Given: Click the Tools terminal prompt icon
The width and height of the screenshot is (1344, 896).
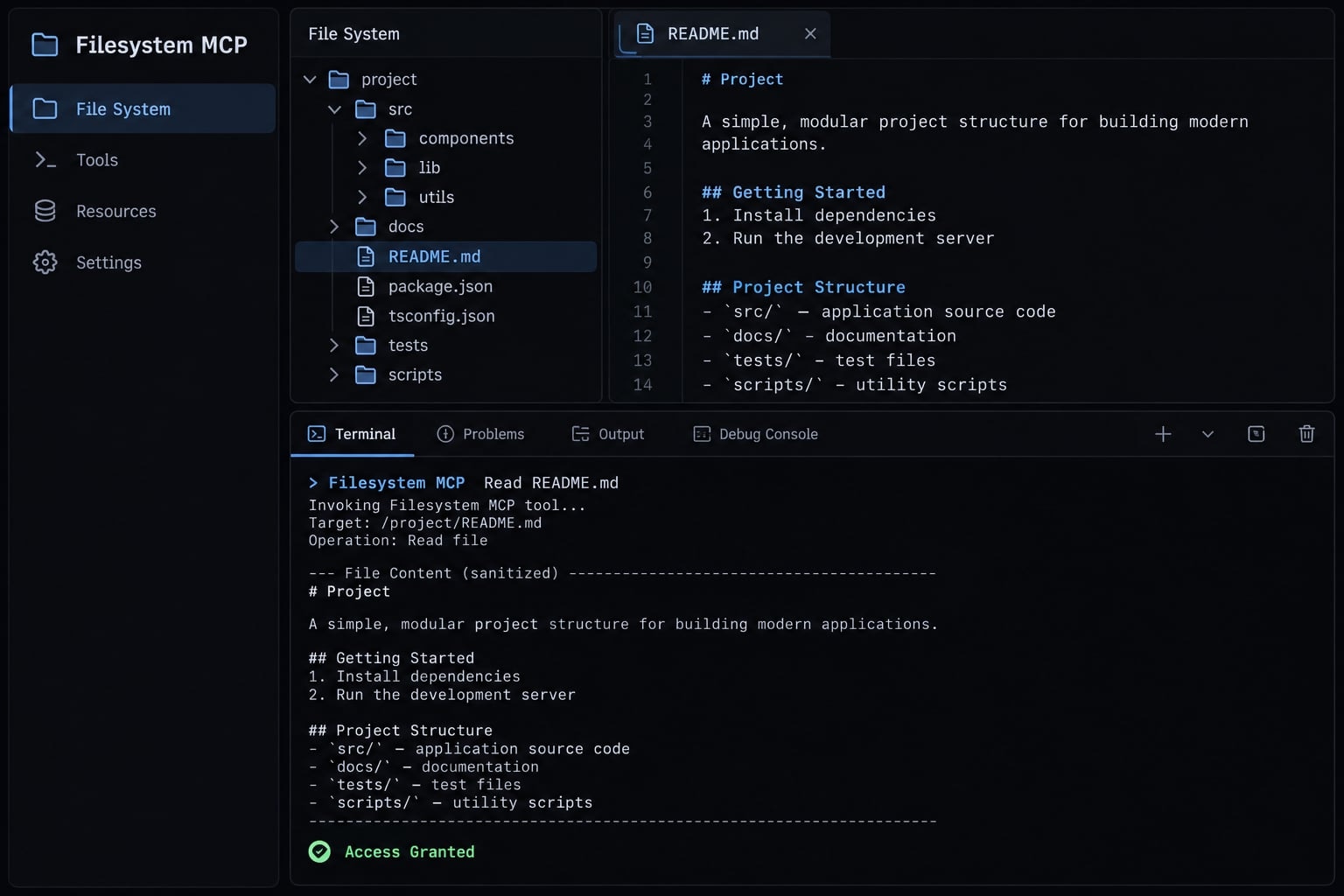Looking at the screenshot, I should (x=45, y=160).
